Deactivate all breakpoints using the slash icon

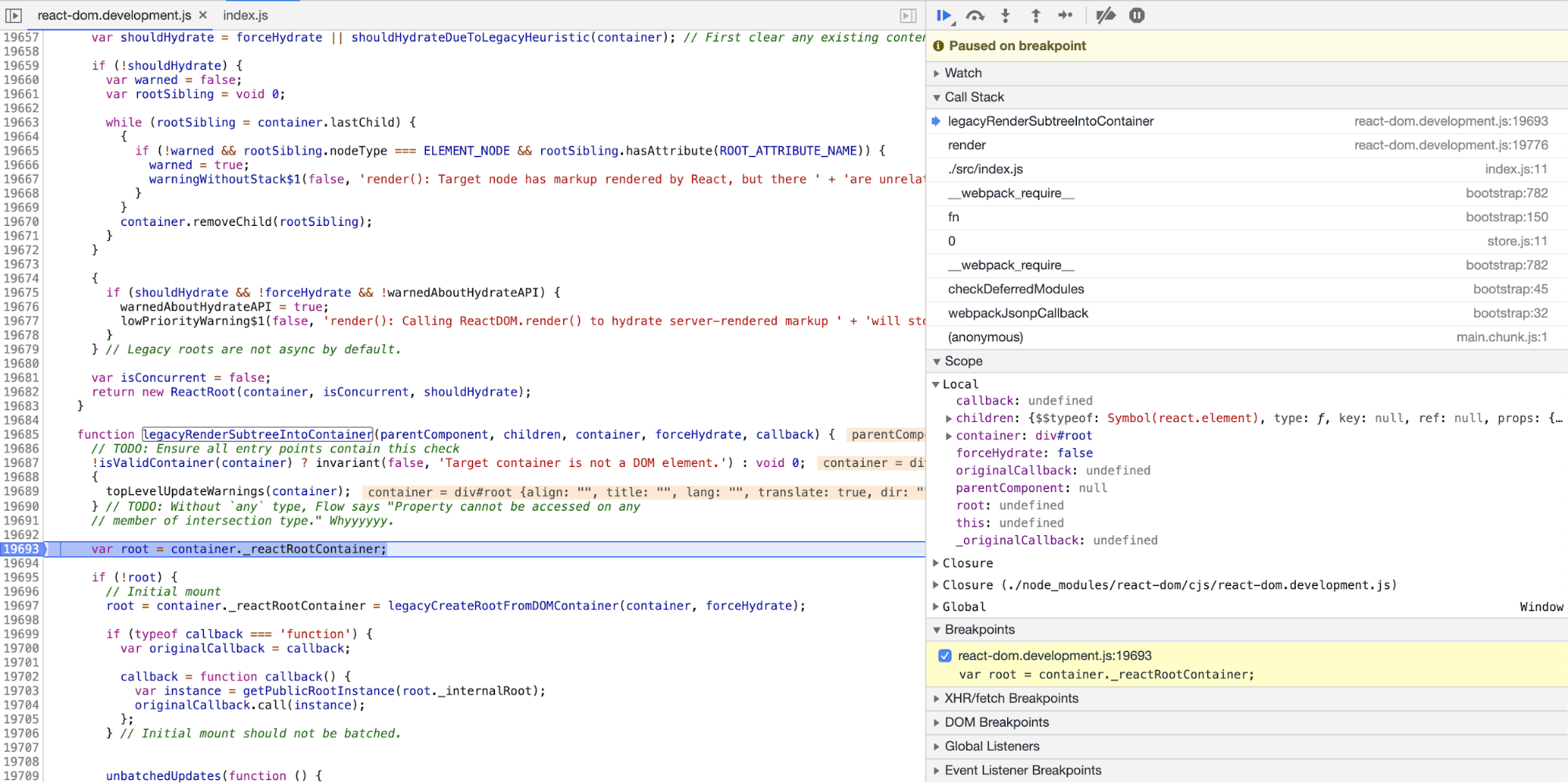[x=1105, y=15]
